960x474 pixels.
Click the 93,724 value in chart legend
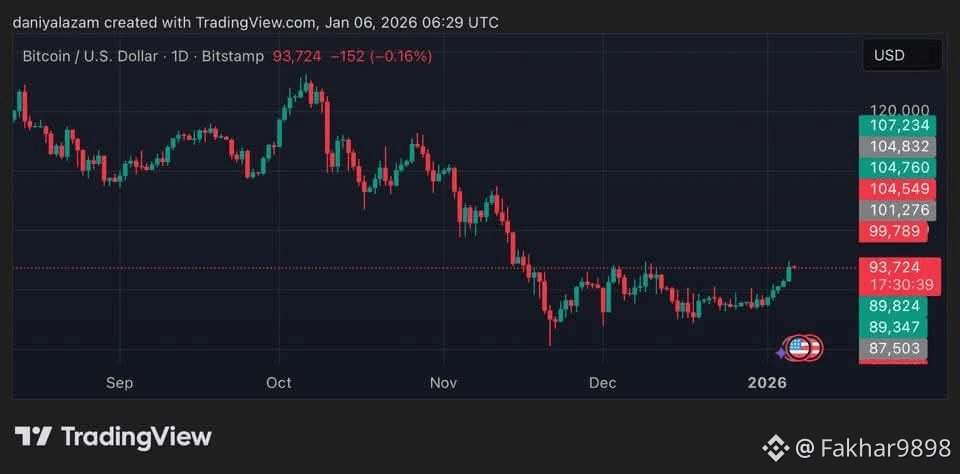click(x=297, y=56)
